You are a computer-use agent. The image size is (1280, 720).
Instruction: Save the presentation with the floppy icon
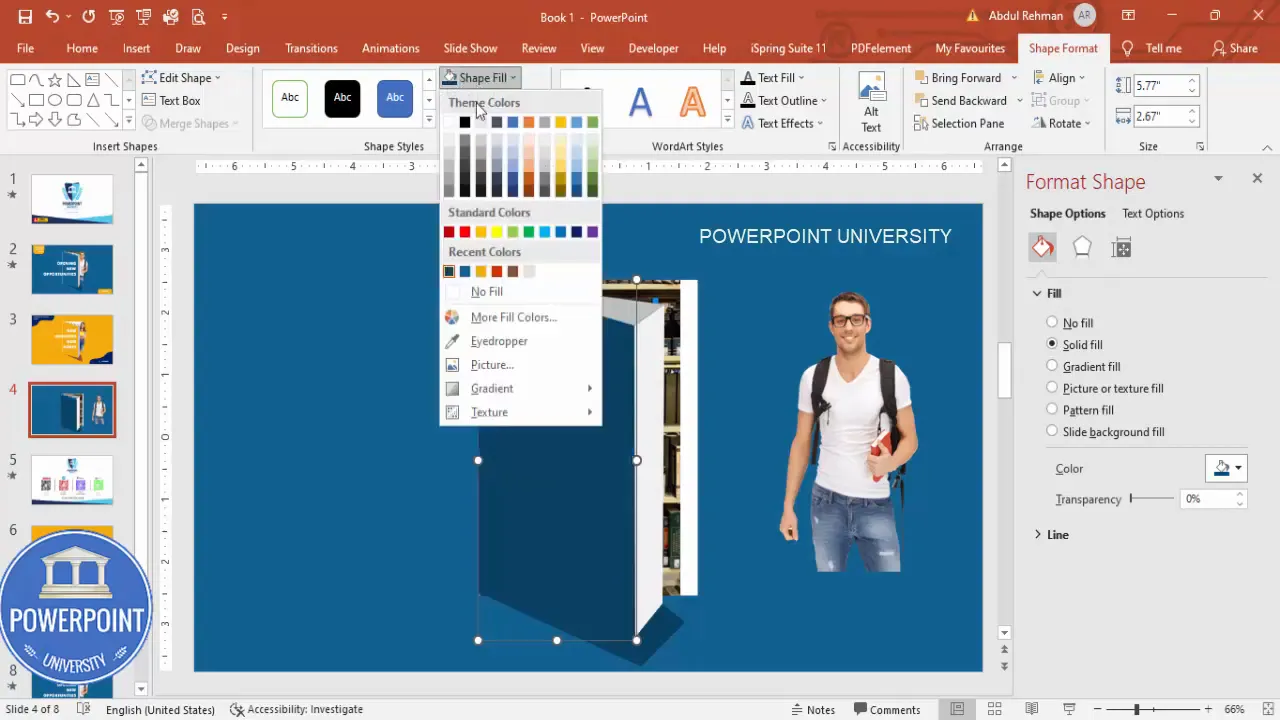25,17
